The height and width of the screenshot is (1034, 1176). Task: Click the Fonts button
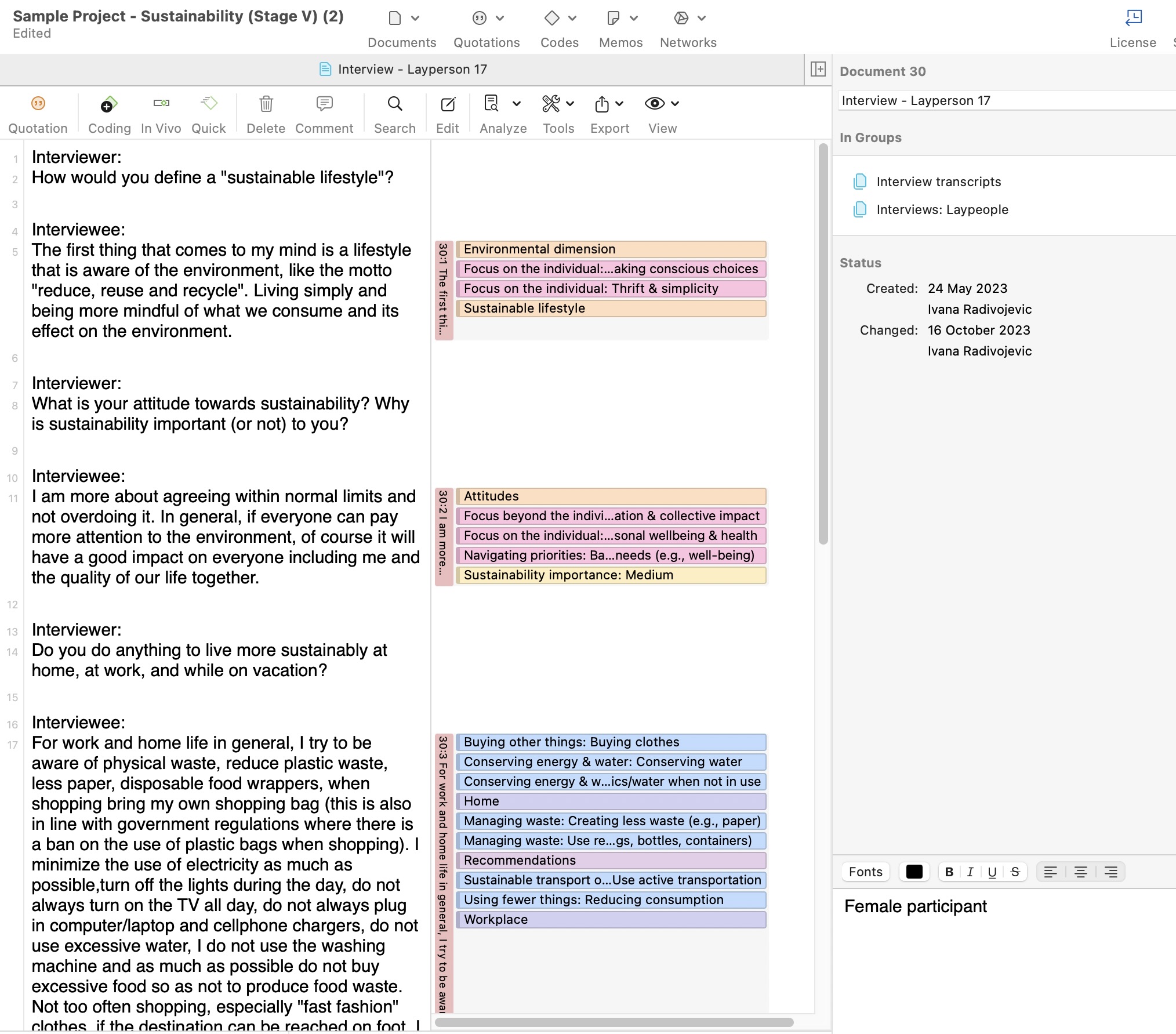coord(865,872)
